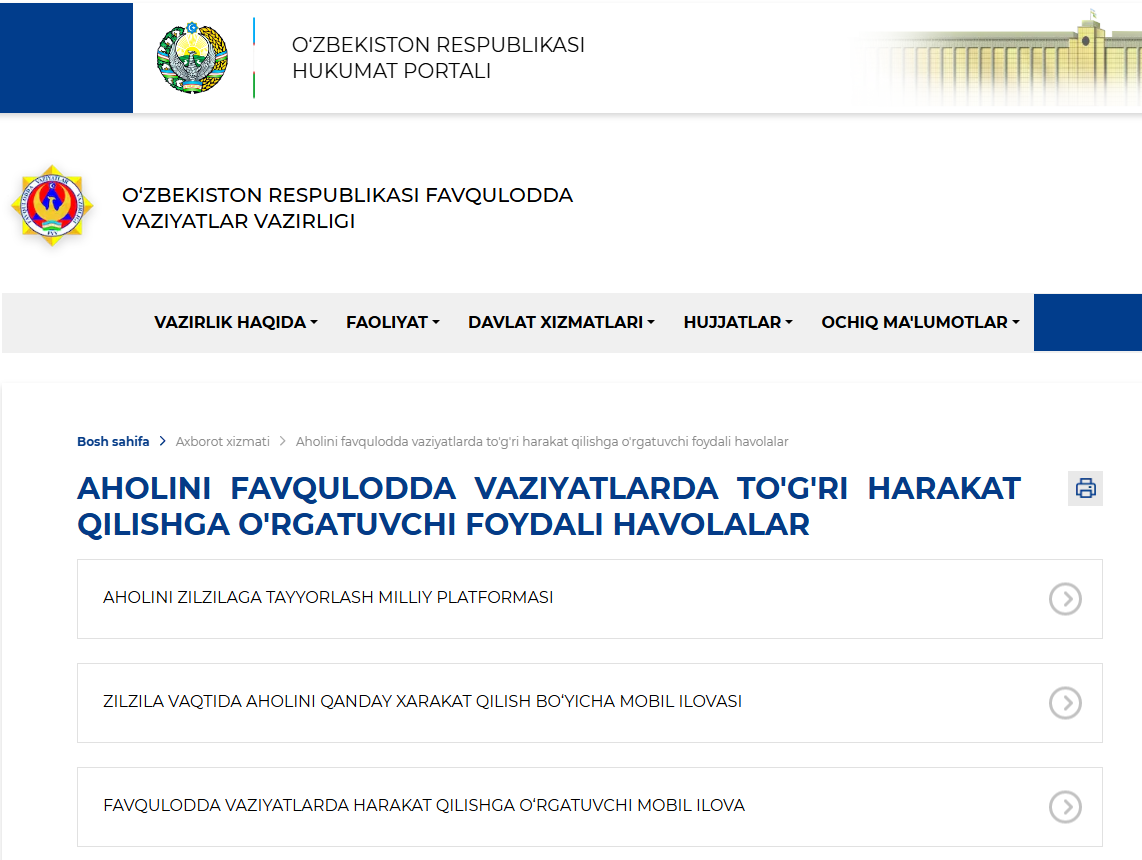Open O'zbekiston Respublikasi Hukumat Portali link
This screenshot has width=1142, height=860.
coord(437,58)
